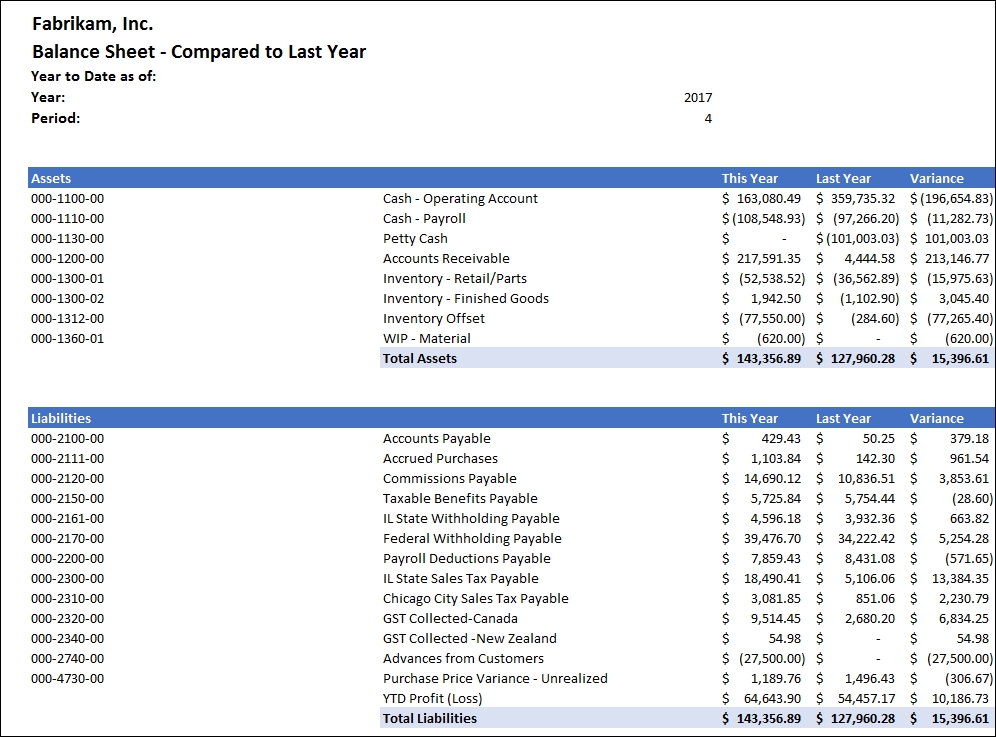Select Payroll Deductions Payable label
Screen dimensions: 996x737
pos(466,559)
